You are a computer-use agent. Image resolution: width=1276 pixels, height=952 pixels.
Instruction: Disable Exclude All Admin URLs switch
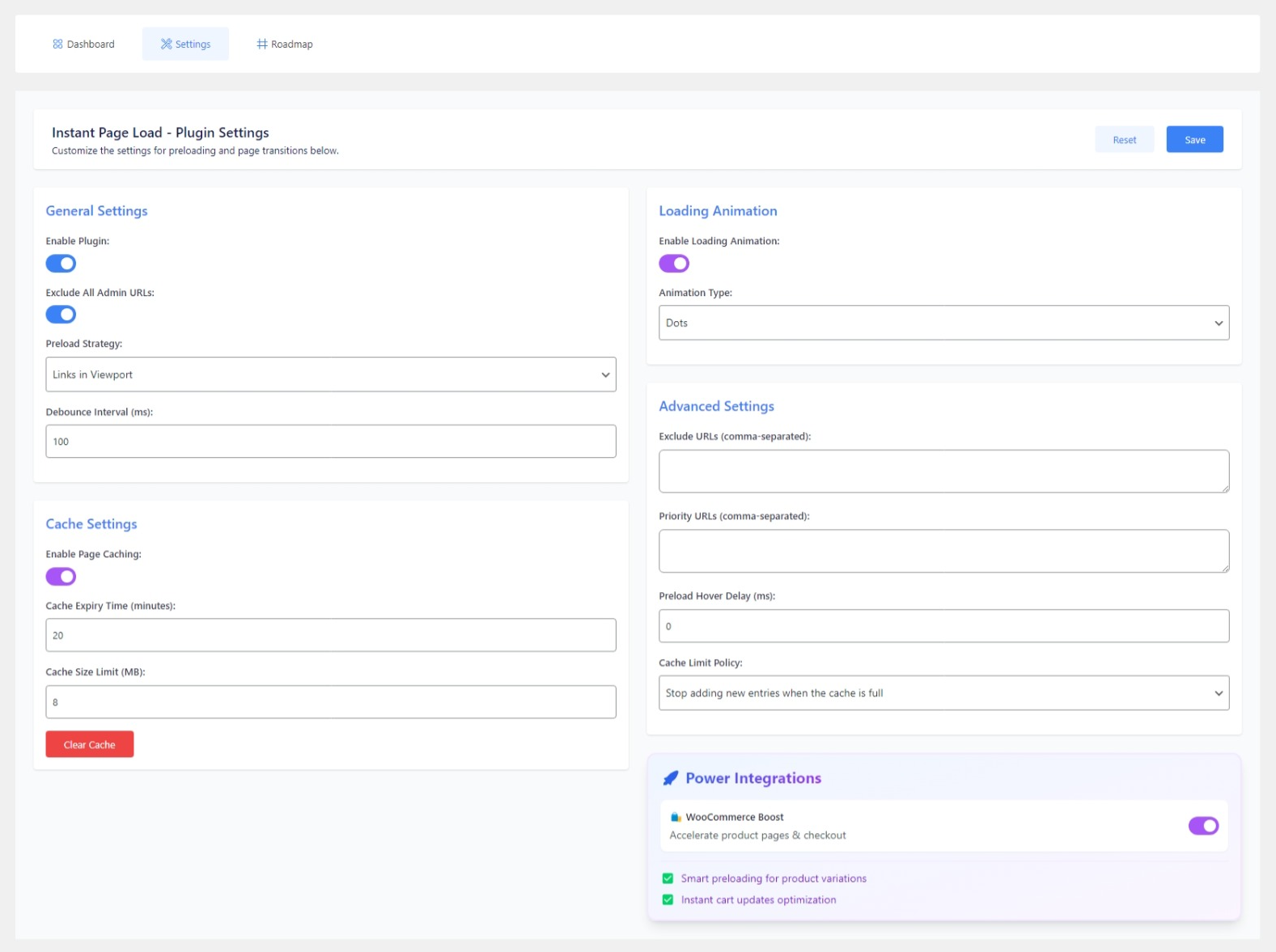tap(61, 315)
